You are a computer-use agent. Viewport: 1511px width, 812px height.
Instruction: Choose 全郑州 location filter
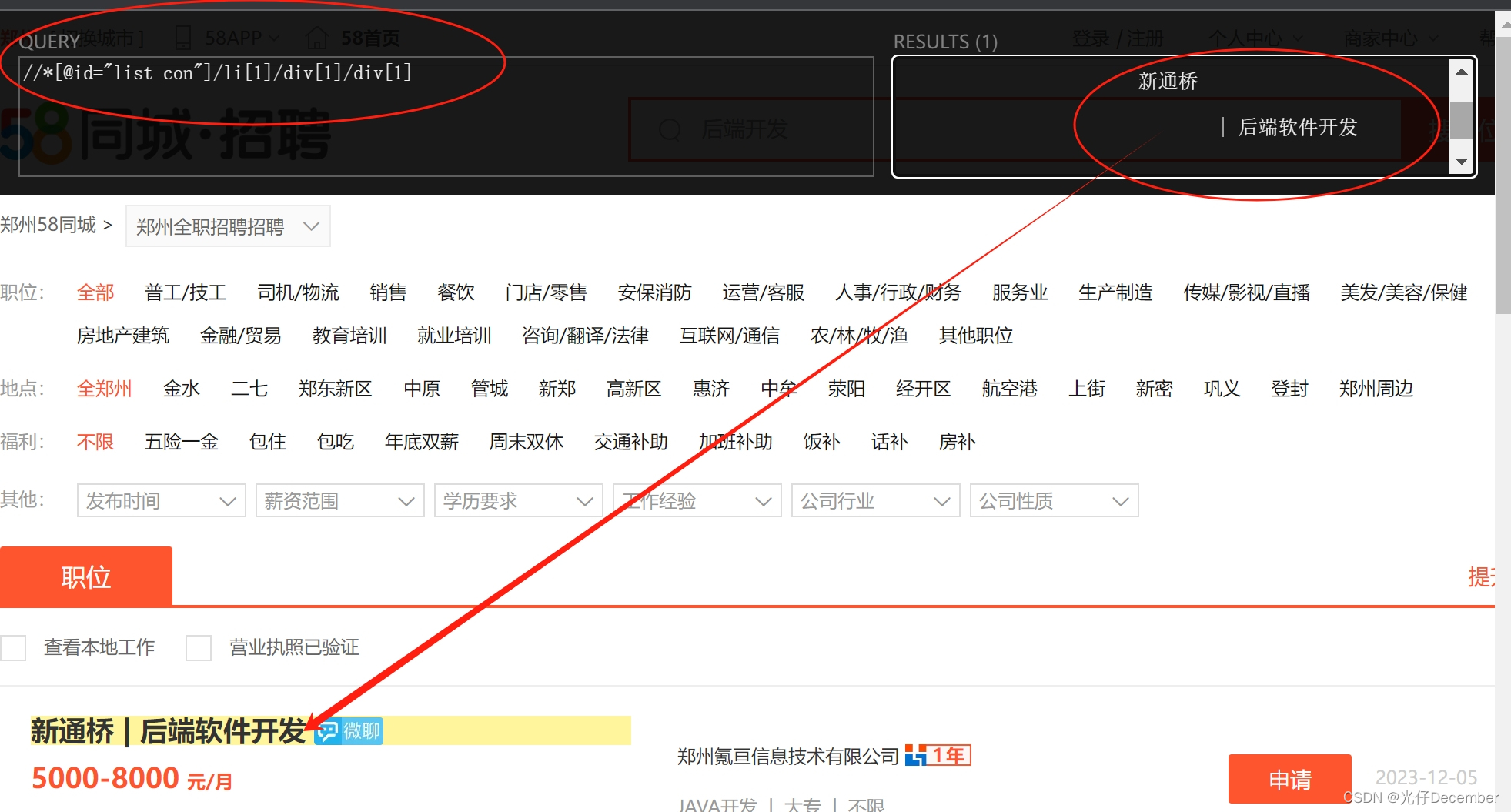(105, 389)
